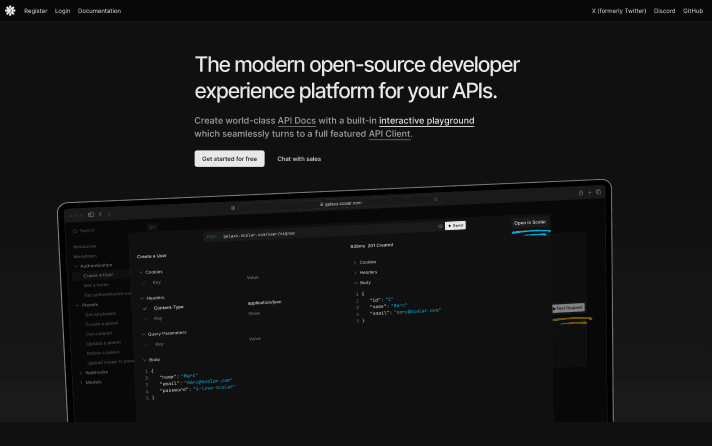Follow the interactive playground link

point(426,121)
